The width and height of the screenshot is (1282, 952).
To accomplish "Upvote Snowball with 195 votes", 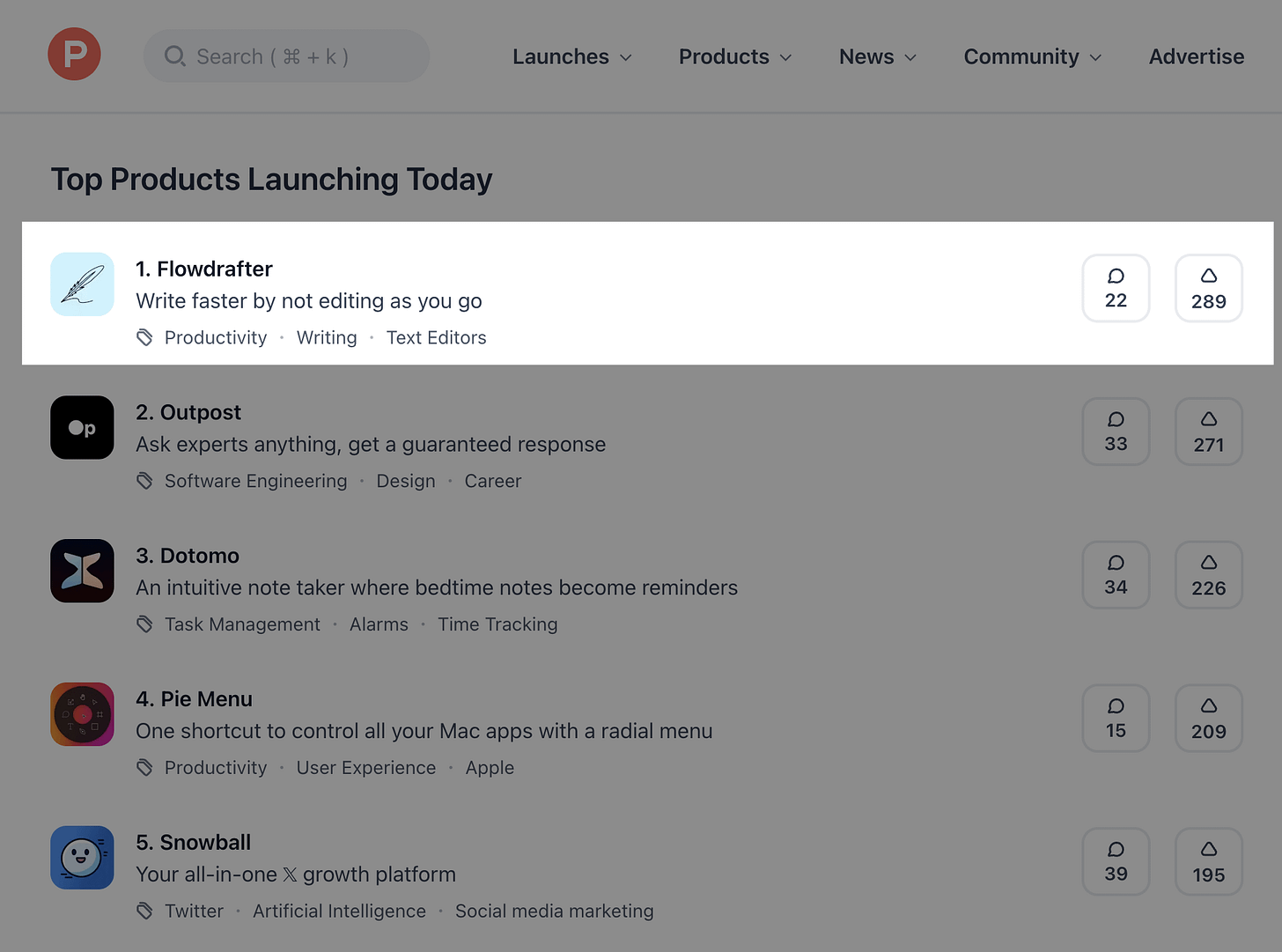I will point(1209,862).
